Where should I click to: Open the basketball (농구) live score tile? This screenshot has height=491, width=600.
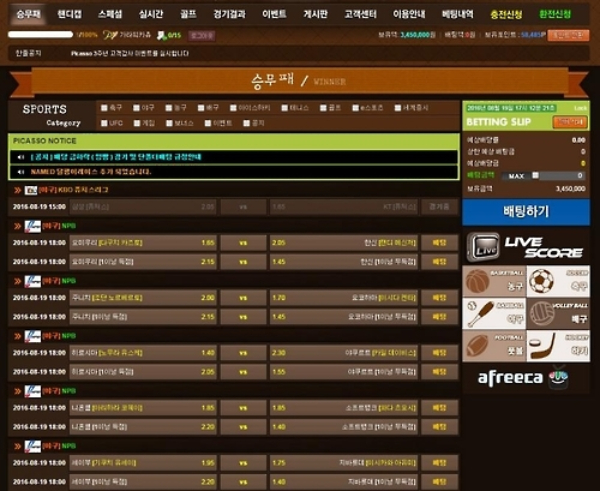pos(494,281)
